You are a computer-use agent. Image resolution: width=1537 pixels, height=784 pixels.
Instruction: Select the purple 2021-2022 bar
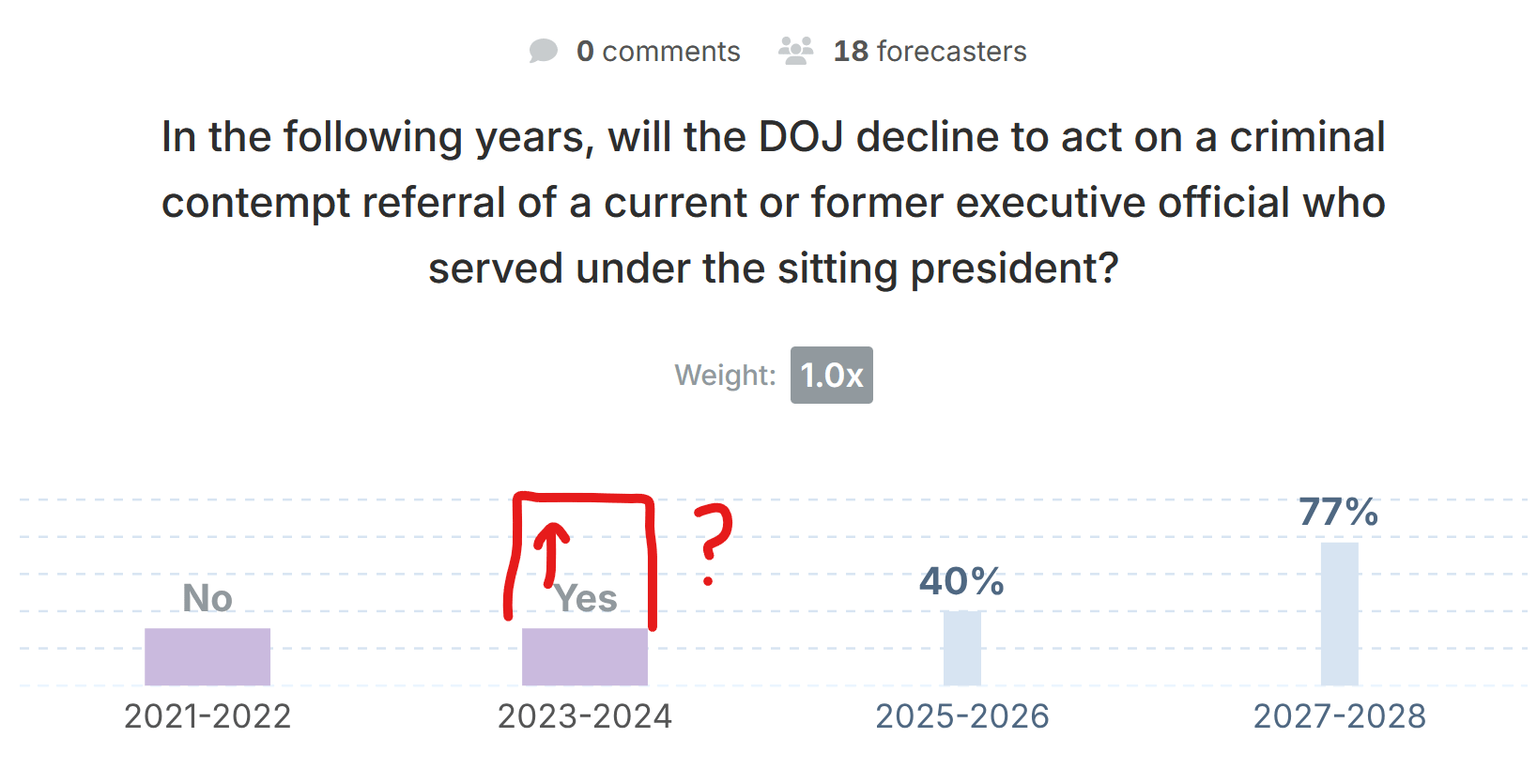tap(207, 656)
